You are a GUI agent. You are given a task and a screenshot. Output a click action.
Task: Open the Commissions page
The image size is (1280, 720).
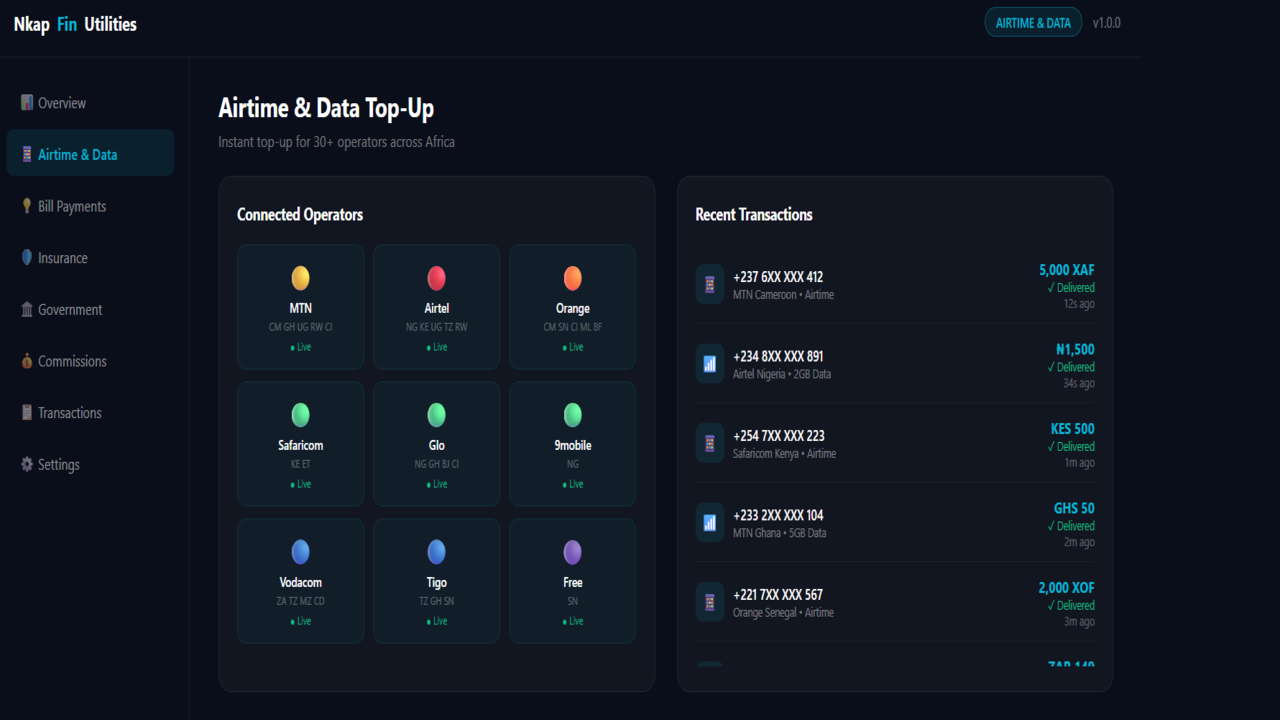coord(91,361)
